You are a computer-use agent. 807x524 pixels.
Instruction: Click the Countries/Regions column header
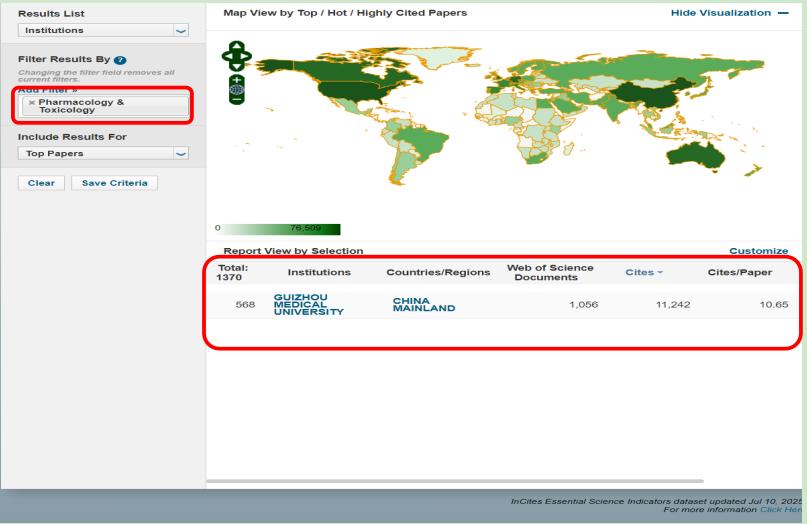(438, 272)
